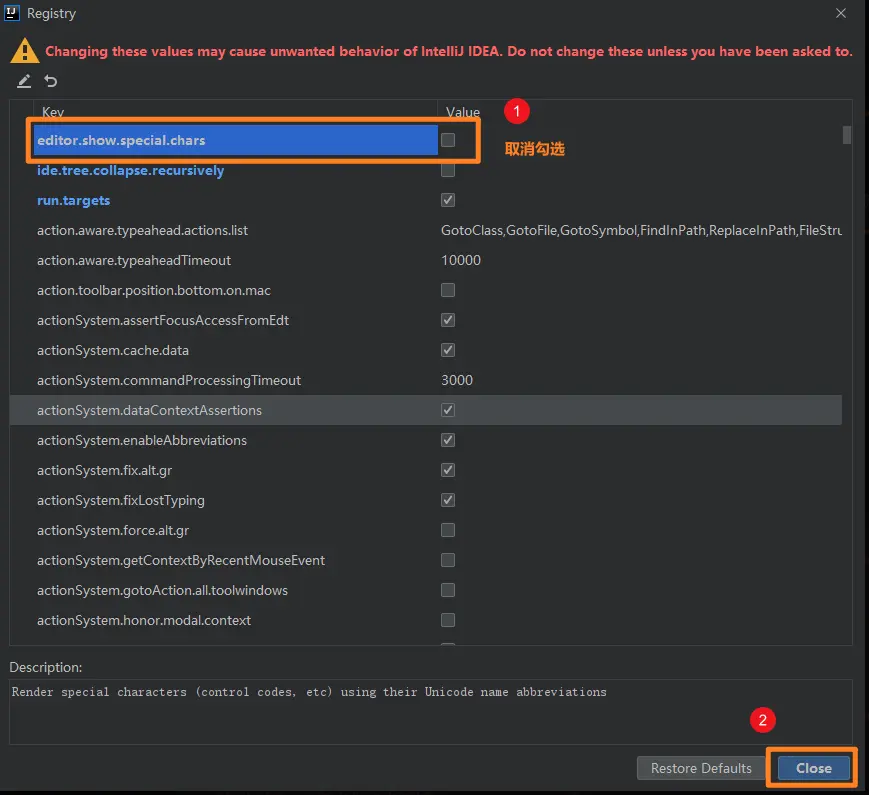
Task: Enable actionSystem.force.alt.gr checkbox
Action: 448,530
